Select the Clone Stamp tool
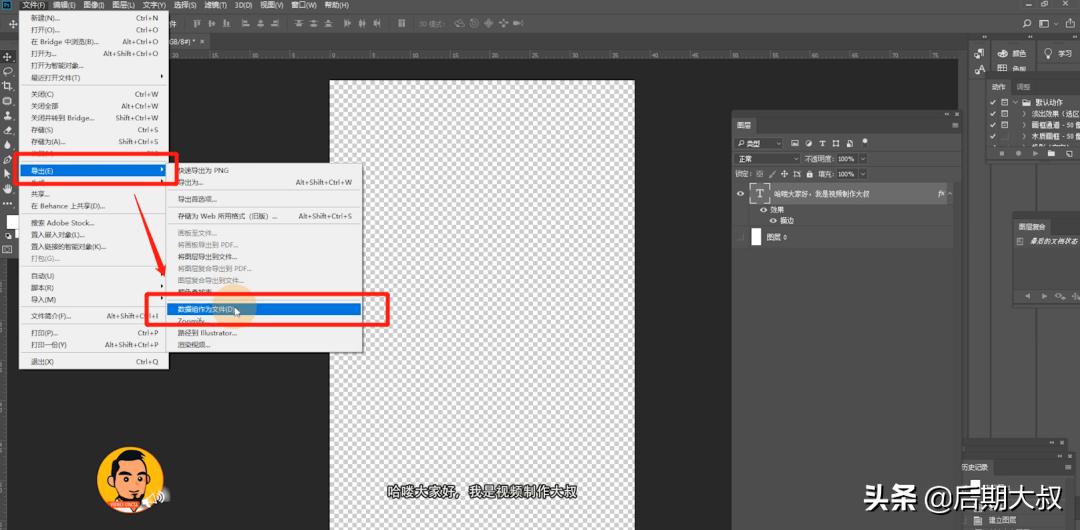 tap(8, 115)
